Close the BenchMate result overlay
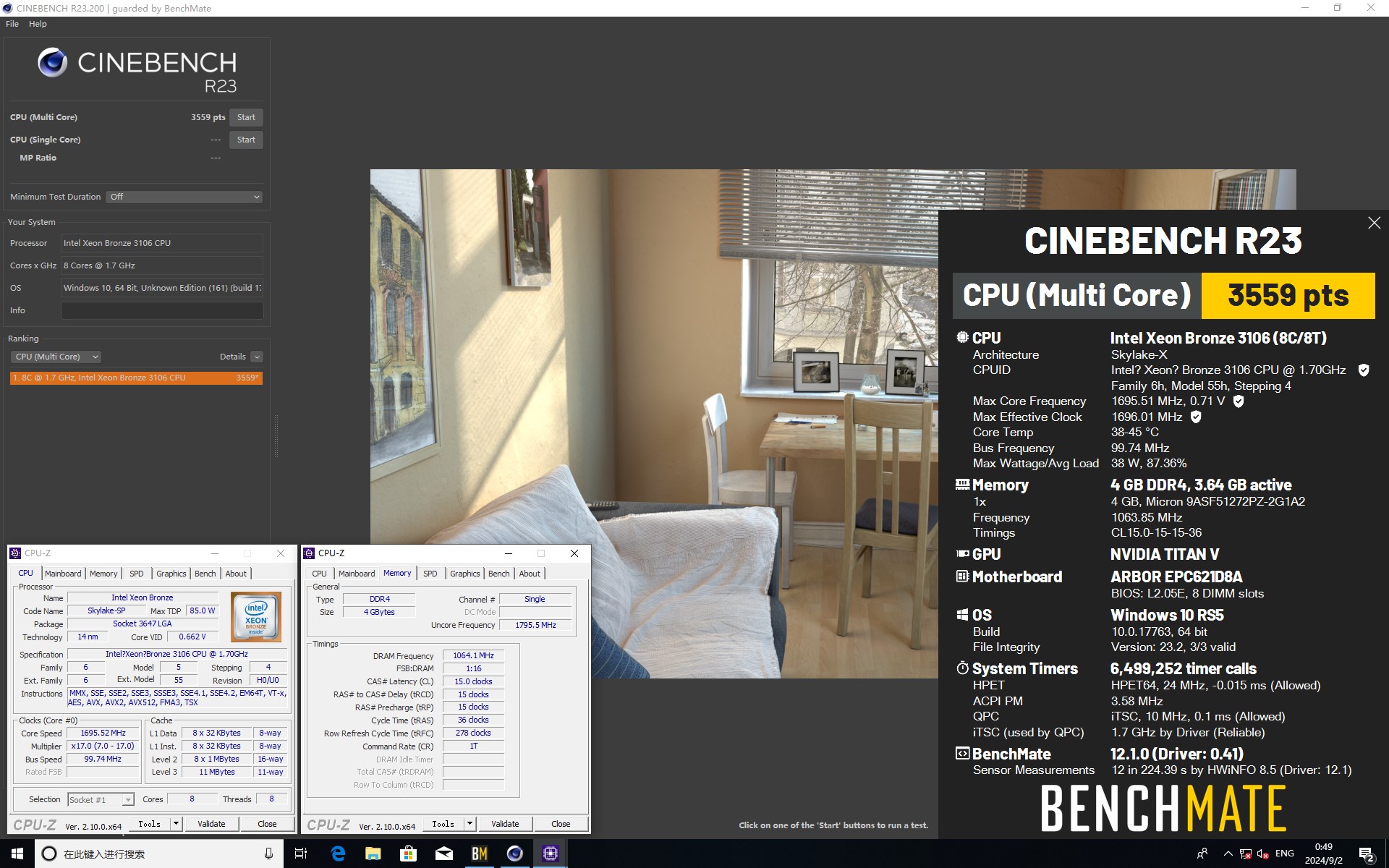 (x=1374, y=223)
